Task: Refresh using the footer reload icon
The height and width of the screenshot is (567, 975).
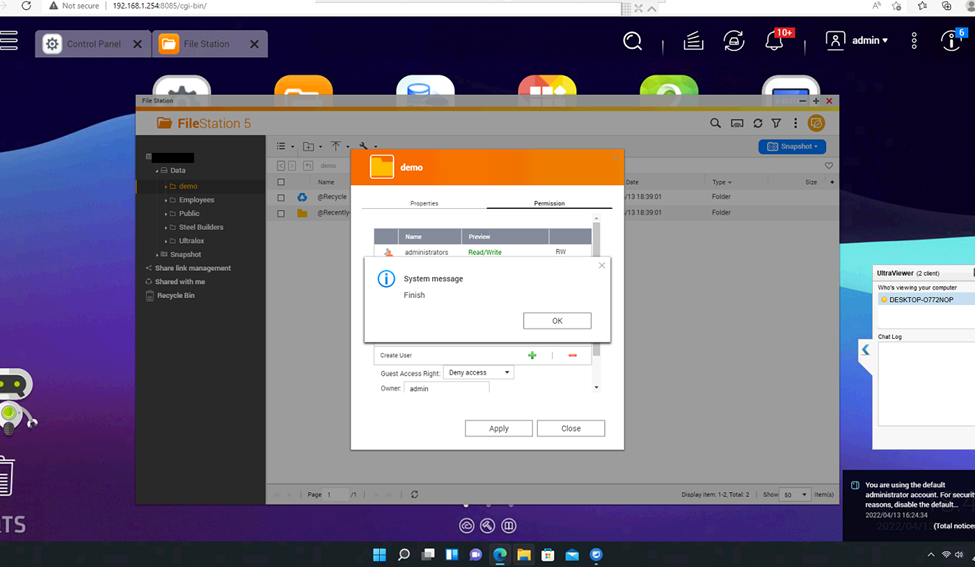Action: click(414, 495)
